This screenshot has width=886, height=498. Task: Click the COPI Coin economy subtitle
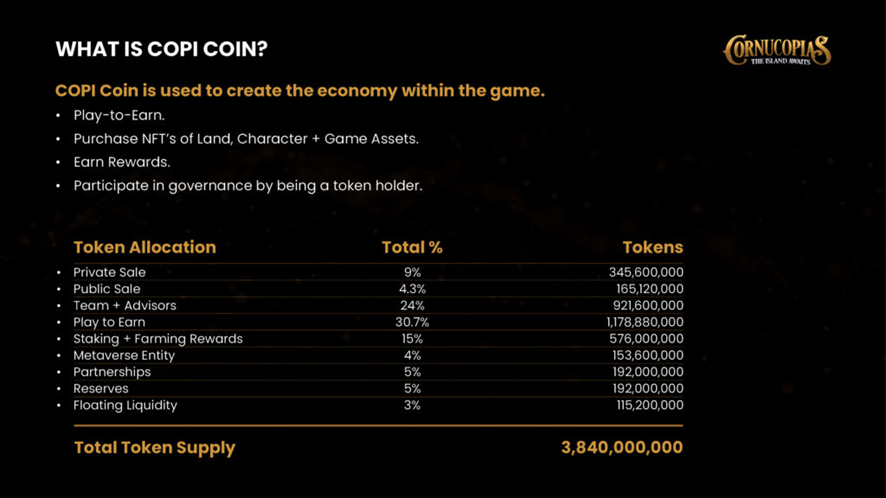[x=300, y=91]
